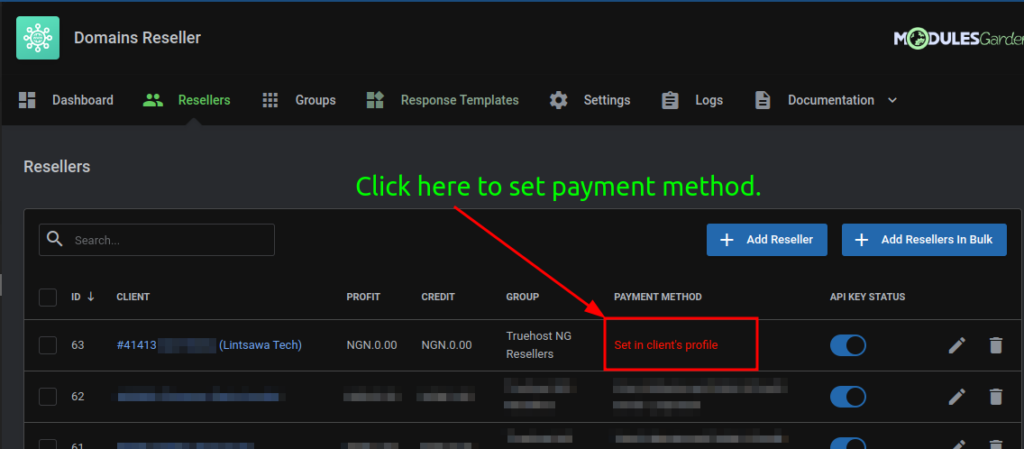Check the box for reseller 62
Image resolution: width=1024 pixels, height=449 pixels.
(48, 396)
